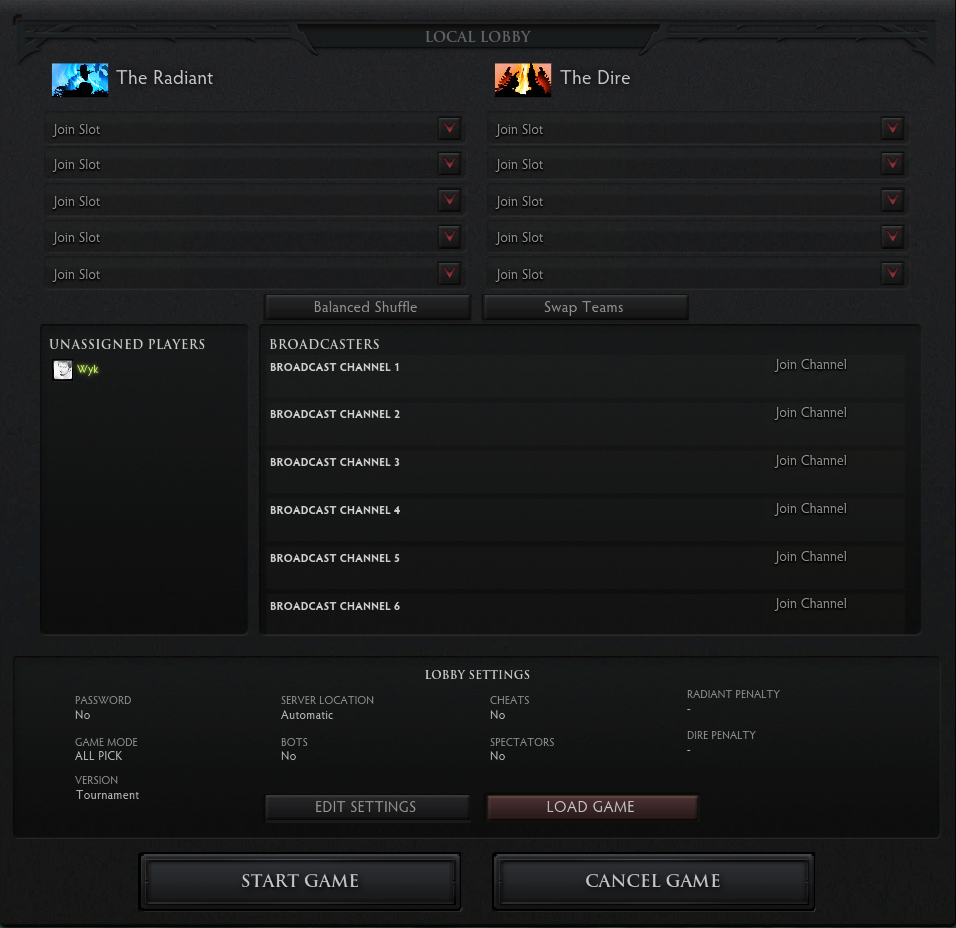This screenshot has height=928, width=956.
Task: Click the Swap Teams button
Action: point(584,307)
